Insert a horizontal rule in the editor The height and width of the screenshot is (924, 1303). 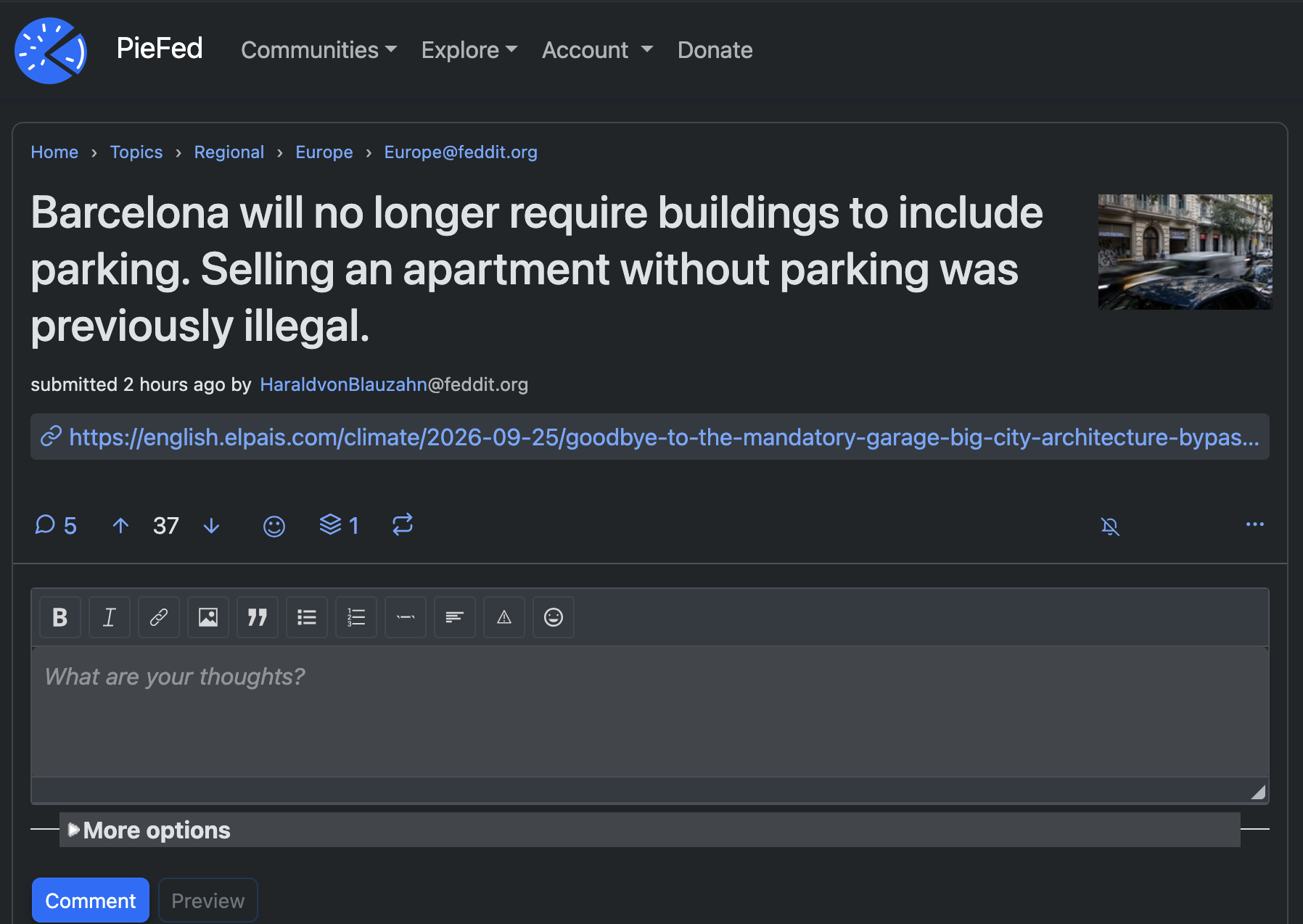click(x=406, y=617)
